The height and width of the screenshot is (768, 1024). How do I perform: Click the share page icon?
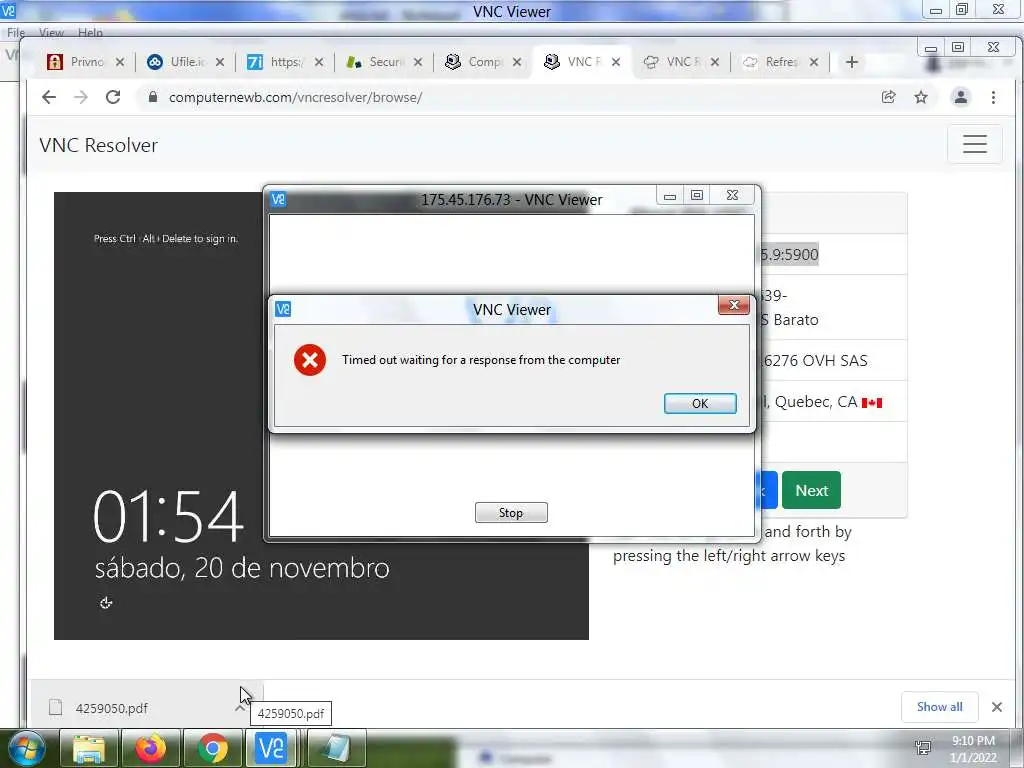pos(888,97)
